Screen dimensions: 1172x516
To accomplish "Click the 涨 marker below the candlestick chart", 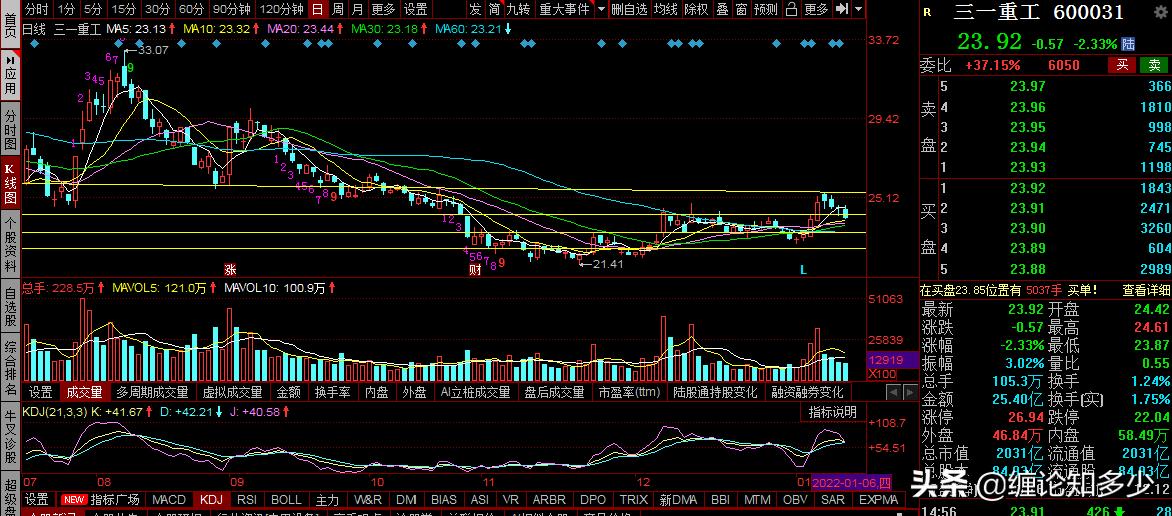I will [x=230, y=268].
